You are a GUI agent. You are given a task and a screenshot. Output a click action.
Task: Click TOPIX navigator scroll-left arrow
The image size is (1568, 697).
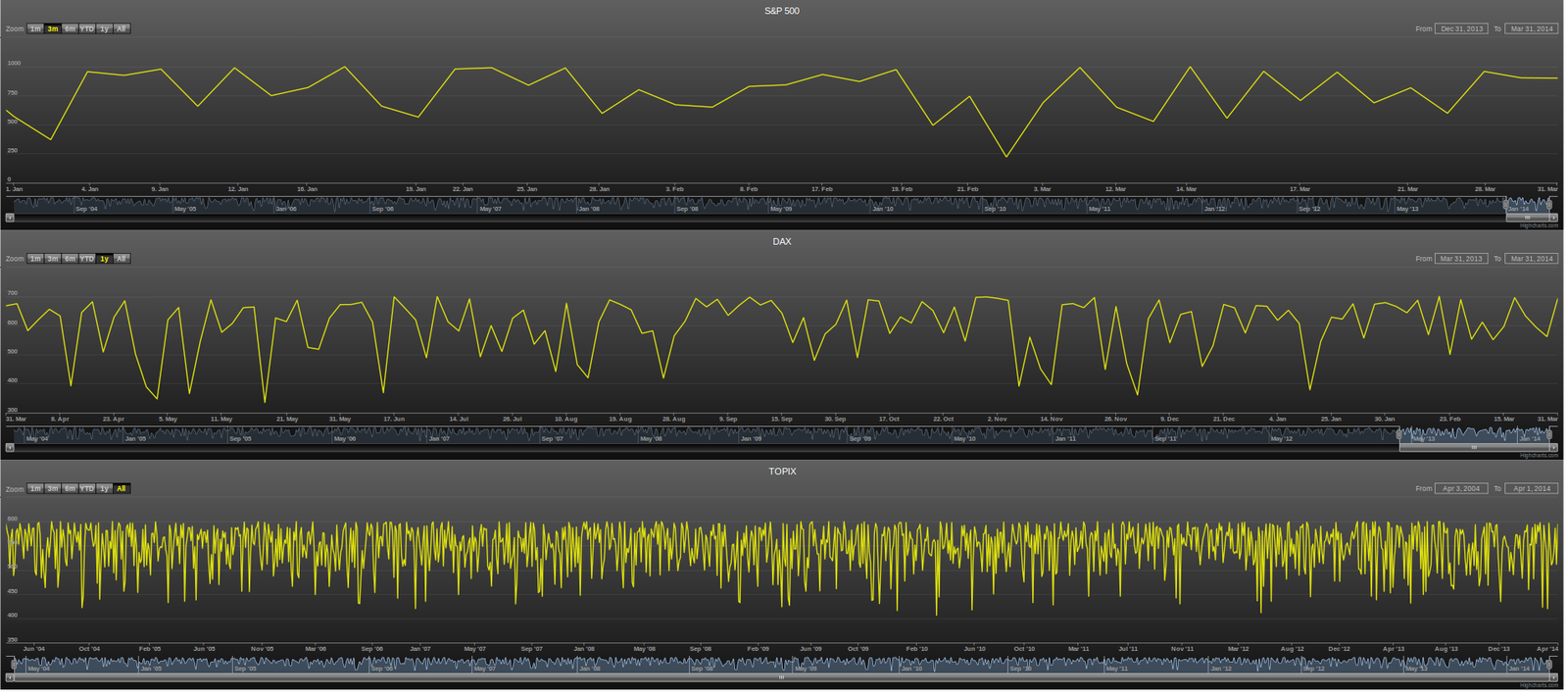[x=10, y=677]
